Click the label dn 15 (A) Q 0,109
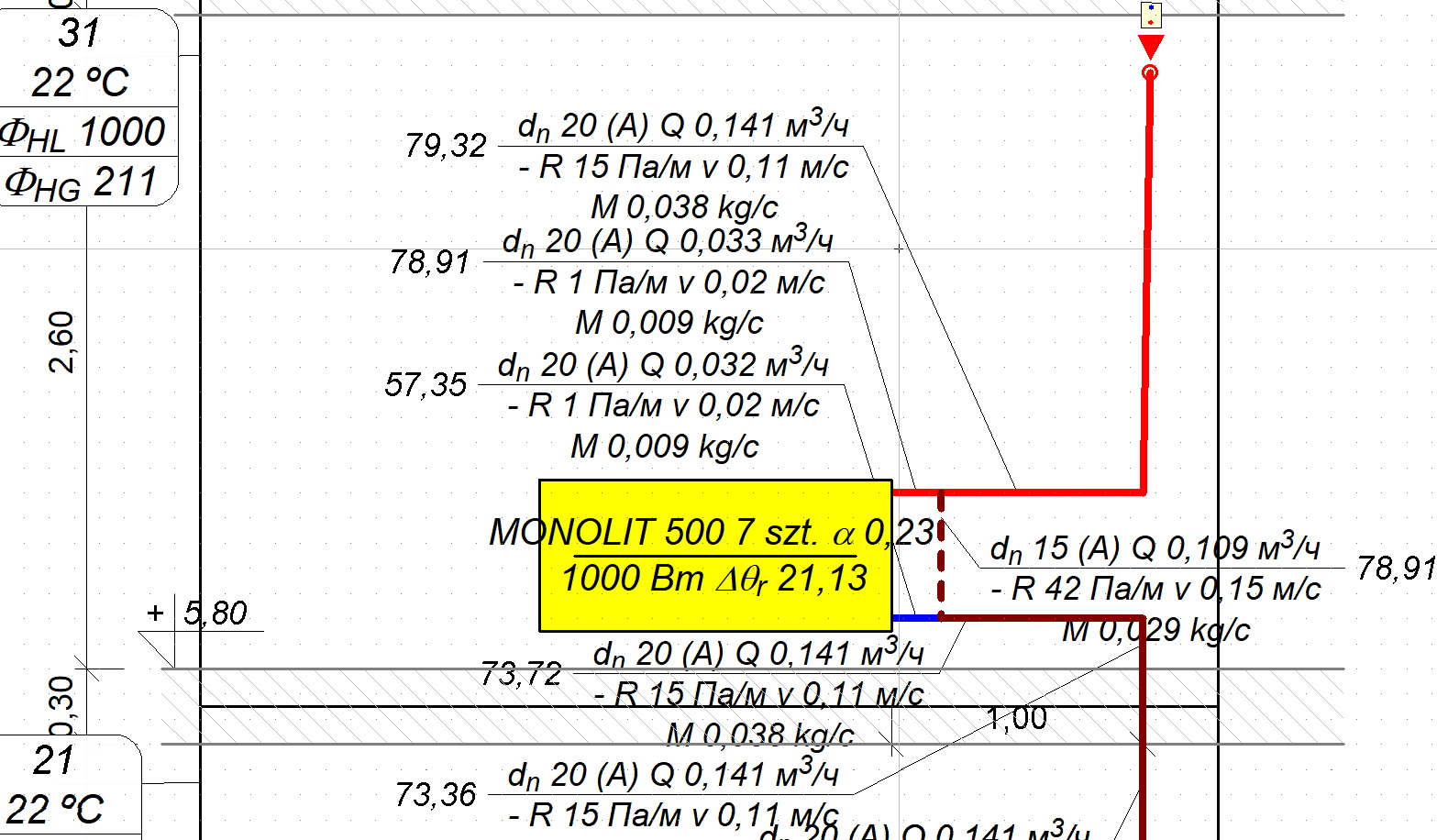1437x840 pixels. point(1155,548)
